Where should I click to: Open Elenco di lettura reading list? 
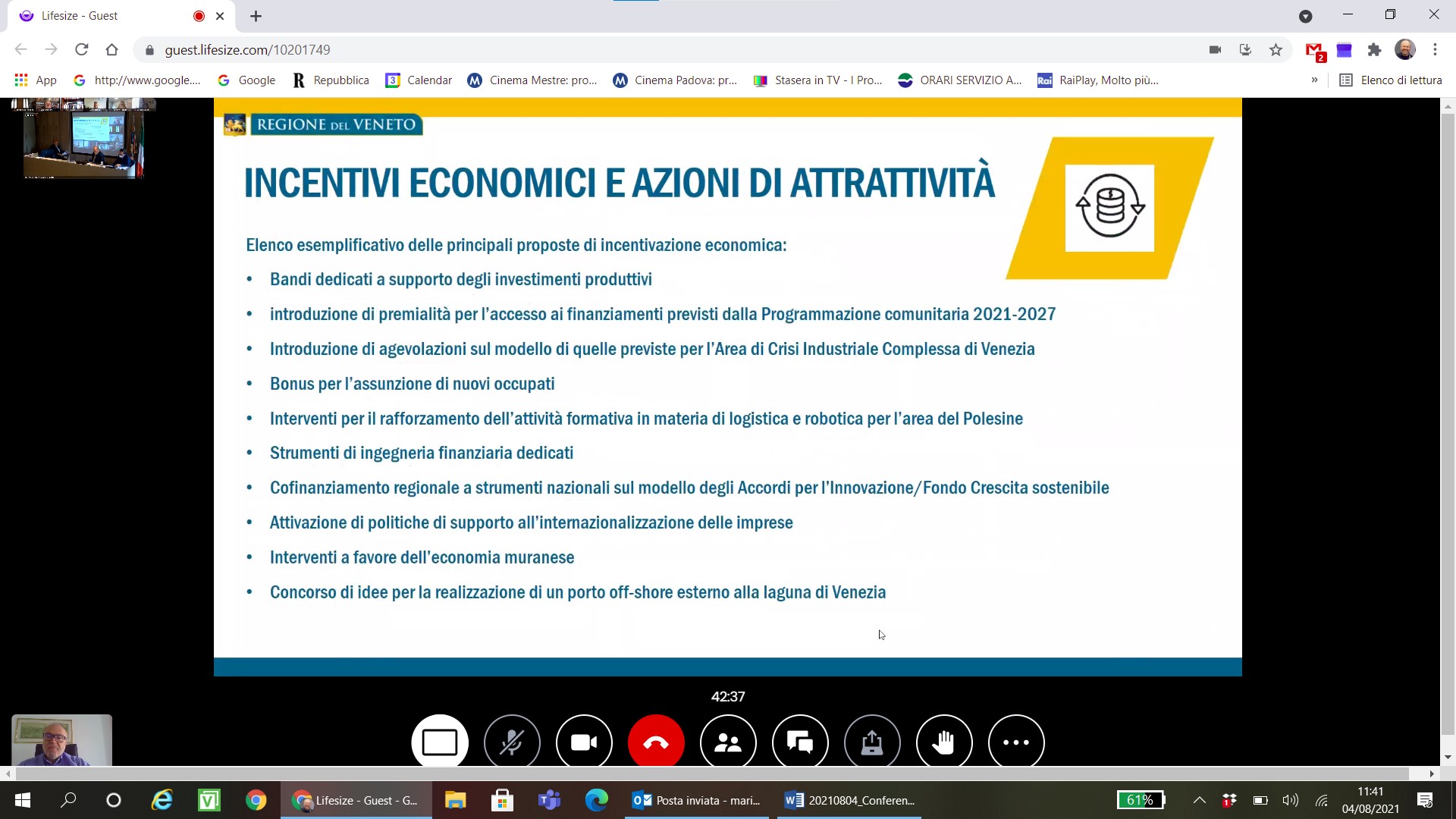click(x=1391, y=80)
